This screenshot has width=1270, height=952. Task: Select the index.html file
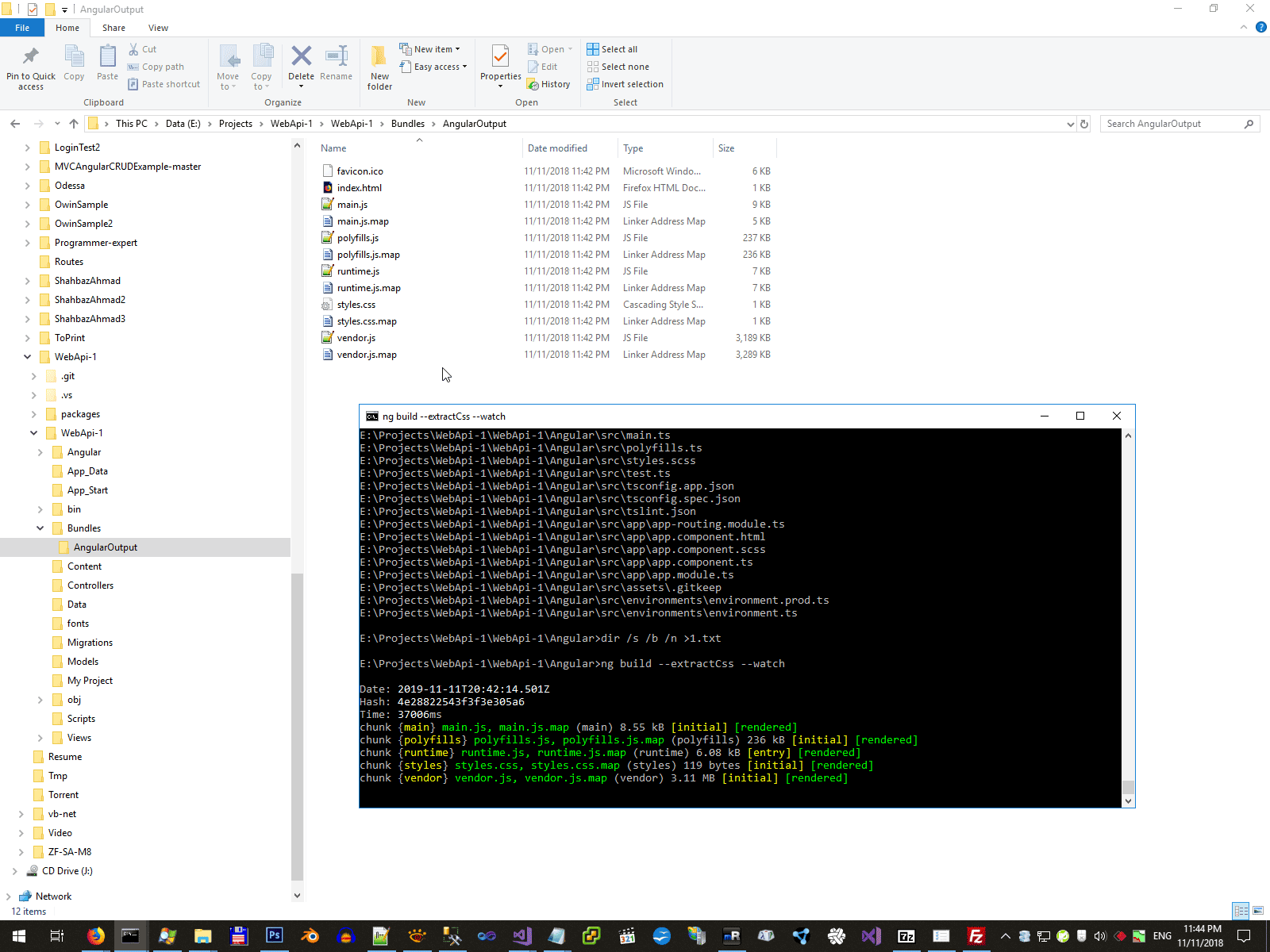[x=360, y=188]
